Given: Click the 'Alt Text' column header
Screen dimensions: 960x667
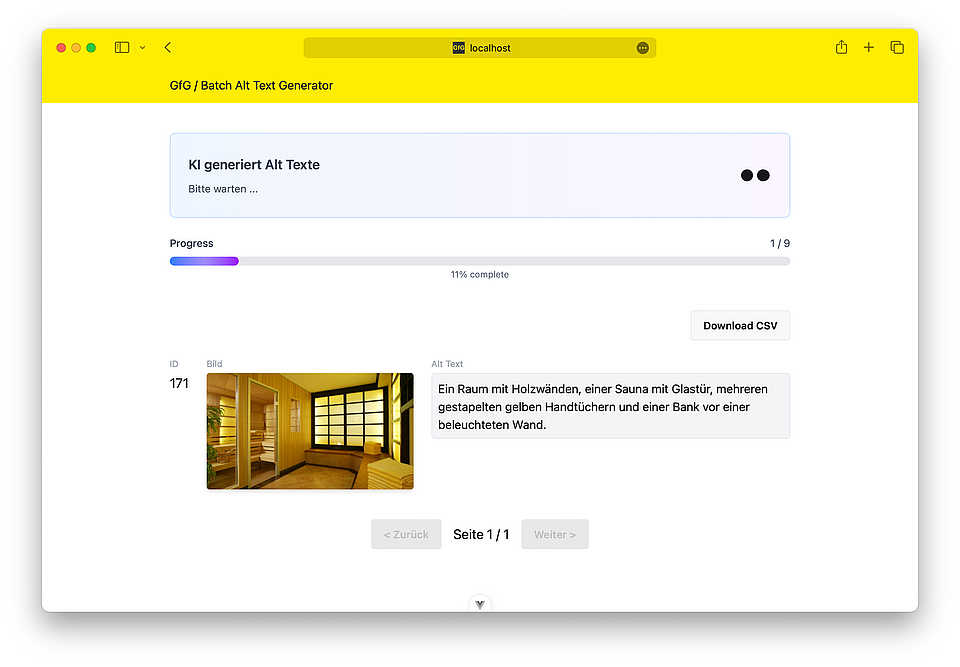Looking at the screenshot, I should (447, 364).
